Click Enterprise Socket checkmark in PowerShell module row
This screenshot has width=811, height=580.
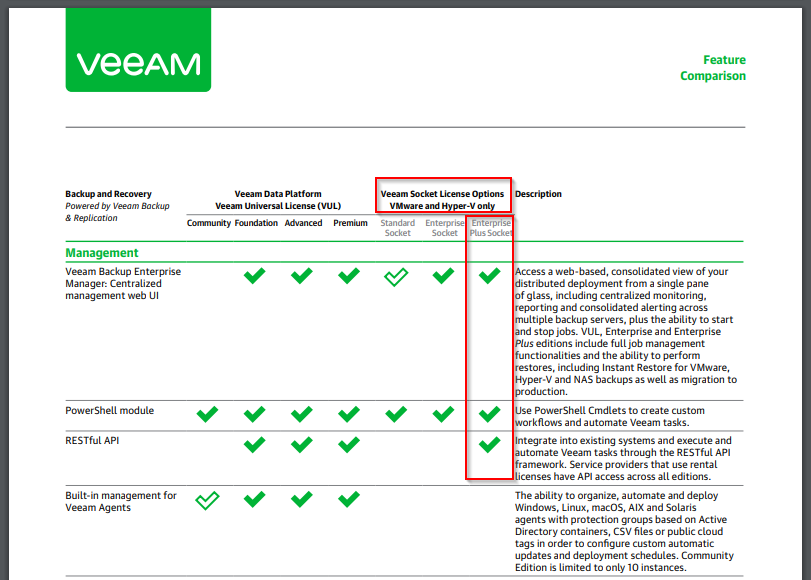(x=443, y=414)
